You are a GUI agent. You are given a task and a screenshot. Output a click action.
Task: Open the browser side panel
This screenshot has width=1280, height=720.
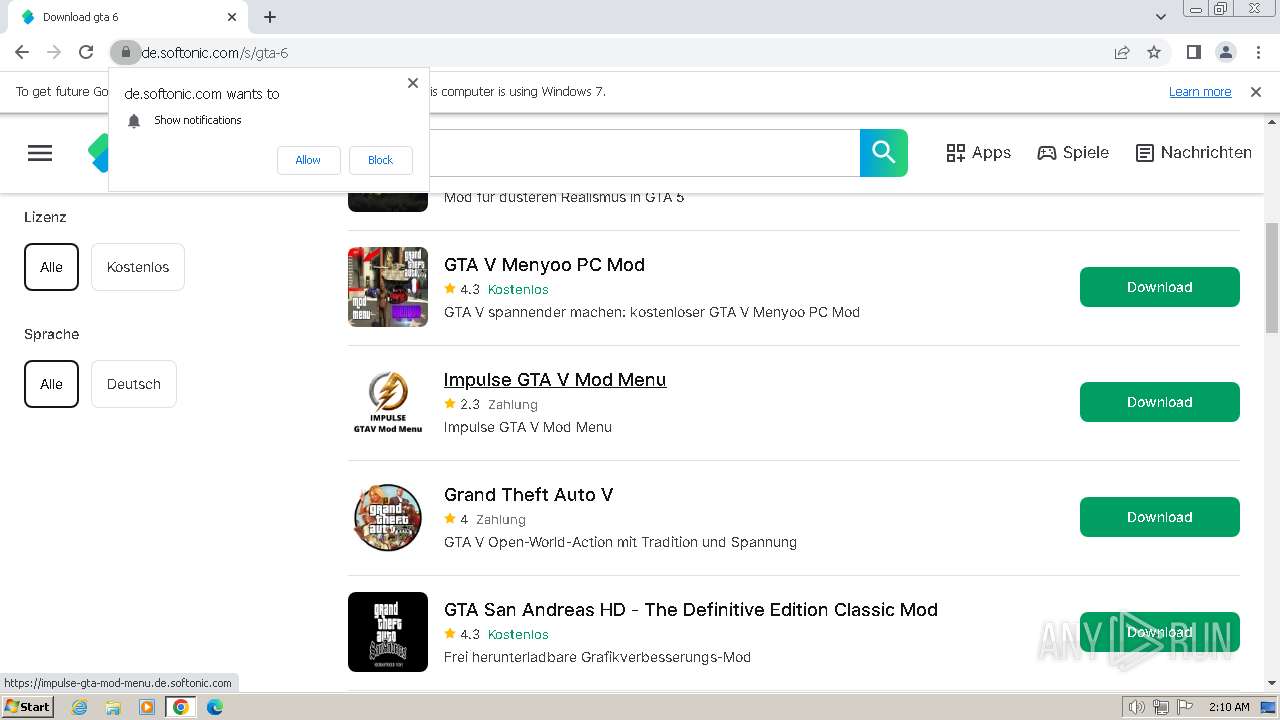click(x=1194, y=52)
